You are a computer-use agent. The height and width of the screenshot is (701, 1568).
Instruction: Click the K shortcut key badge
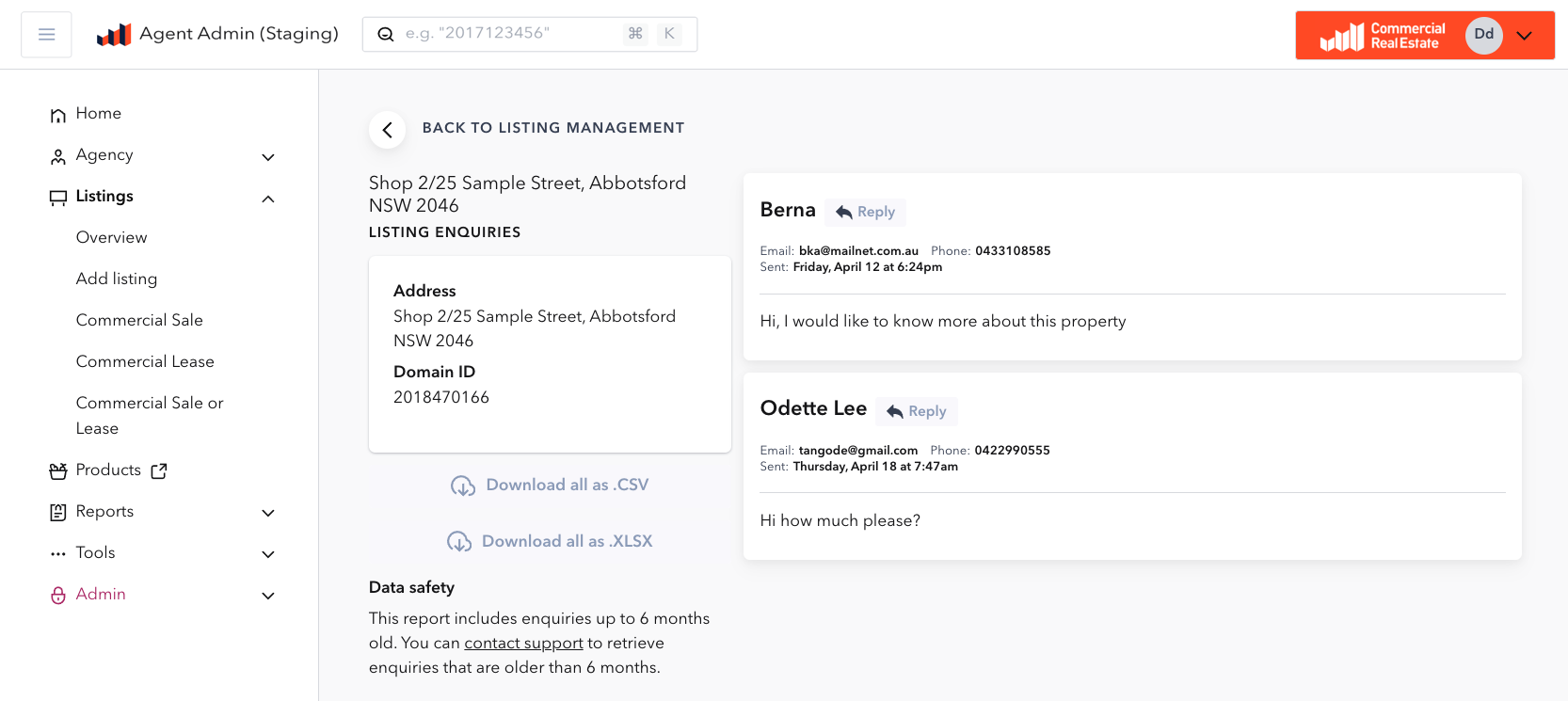tap(669, 34)
